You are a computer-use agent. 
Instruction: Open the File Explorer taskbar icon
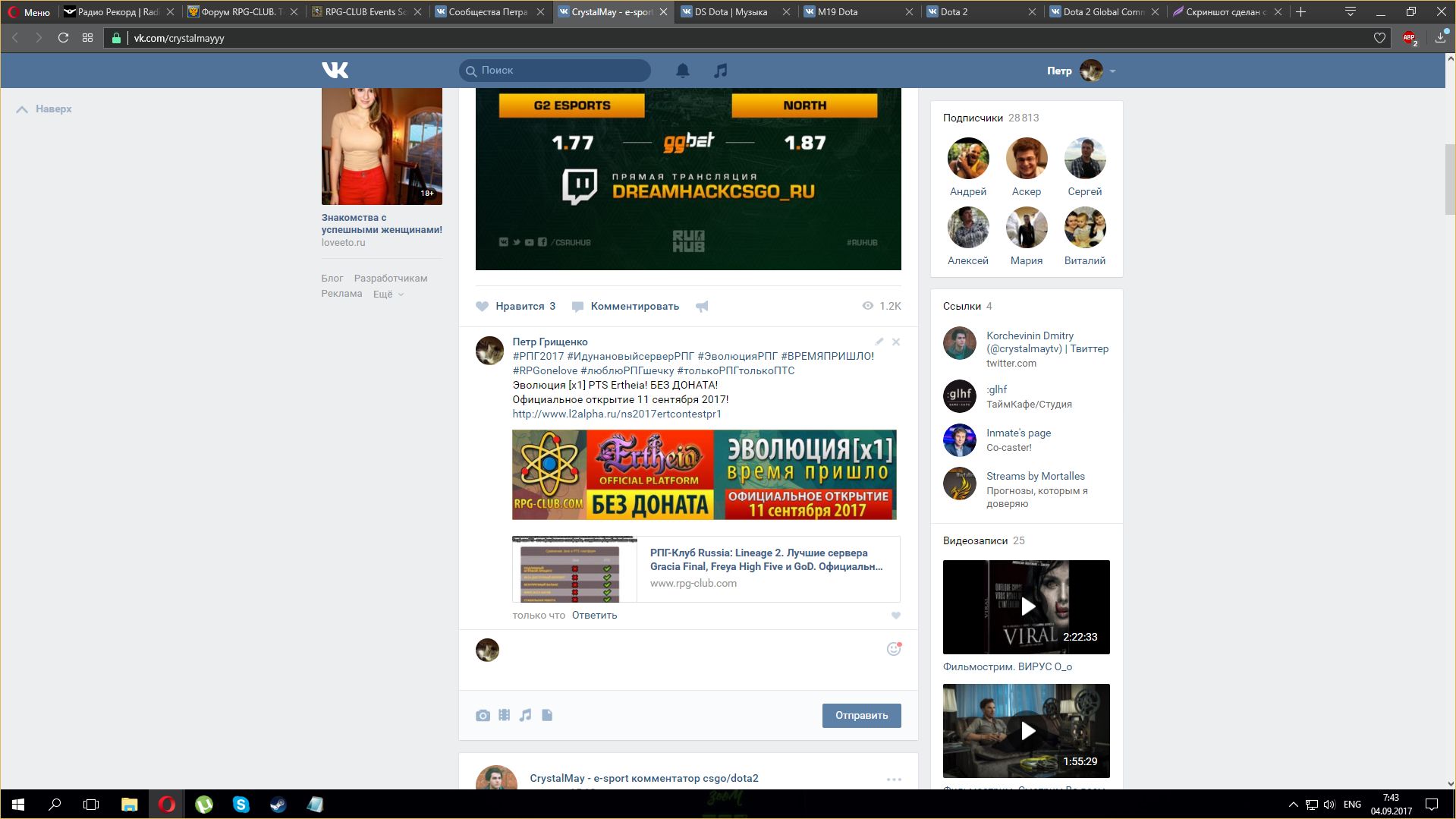[129, 805]
